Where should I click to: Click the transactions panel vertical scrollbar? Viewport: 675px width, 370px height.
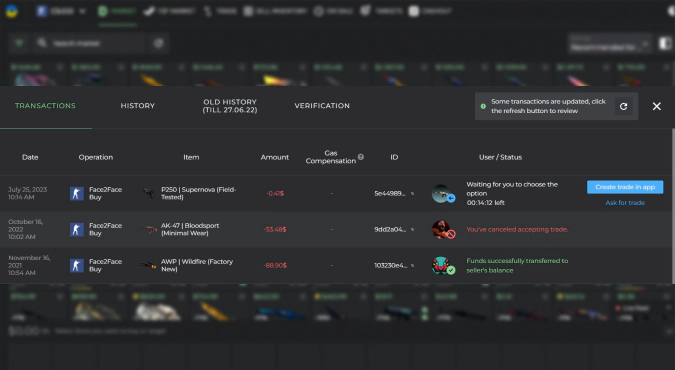pyautogui.click(x=673, y=206)
